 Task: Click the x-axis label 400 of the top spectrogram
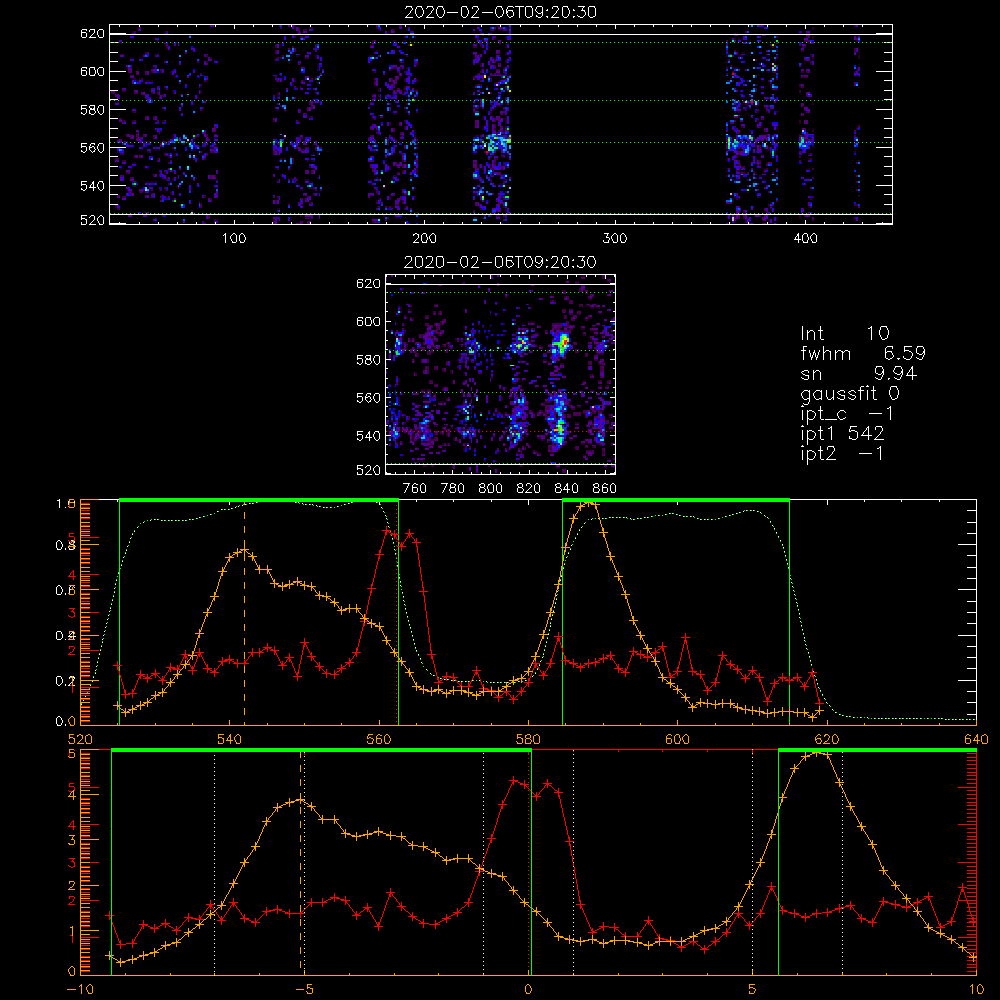(x=805, y=239)
